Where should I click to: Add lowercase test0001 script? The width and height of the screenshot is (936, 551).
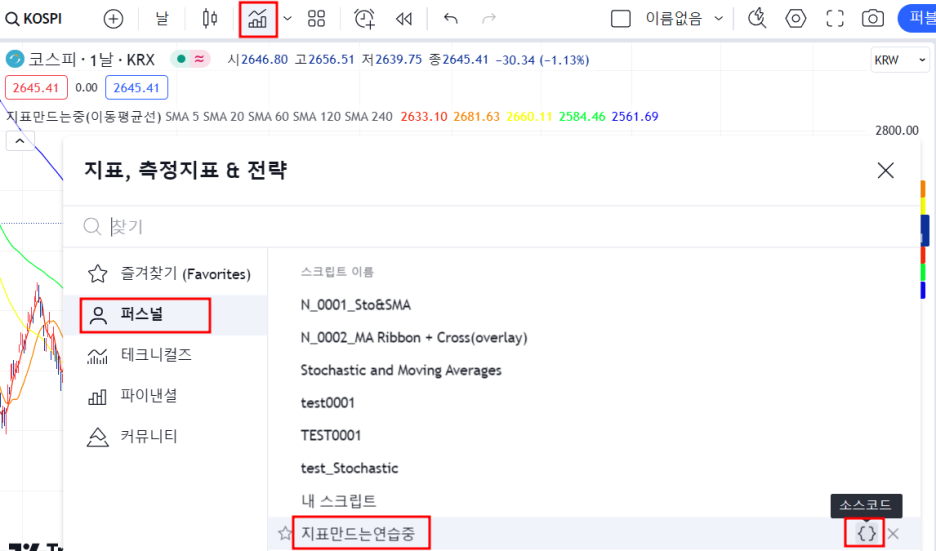328,403
